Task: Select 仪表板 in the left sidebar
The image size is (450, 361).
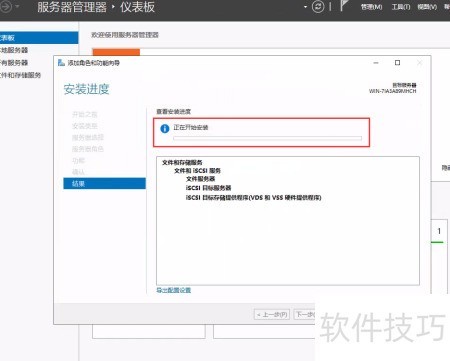Action: [x=39, y=38]
